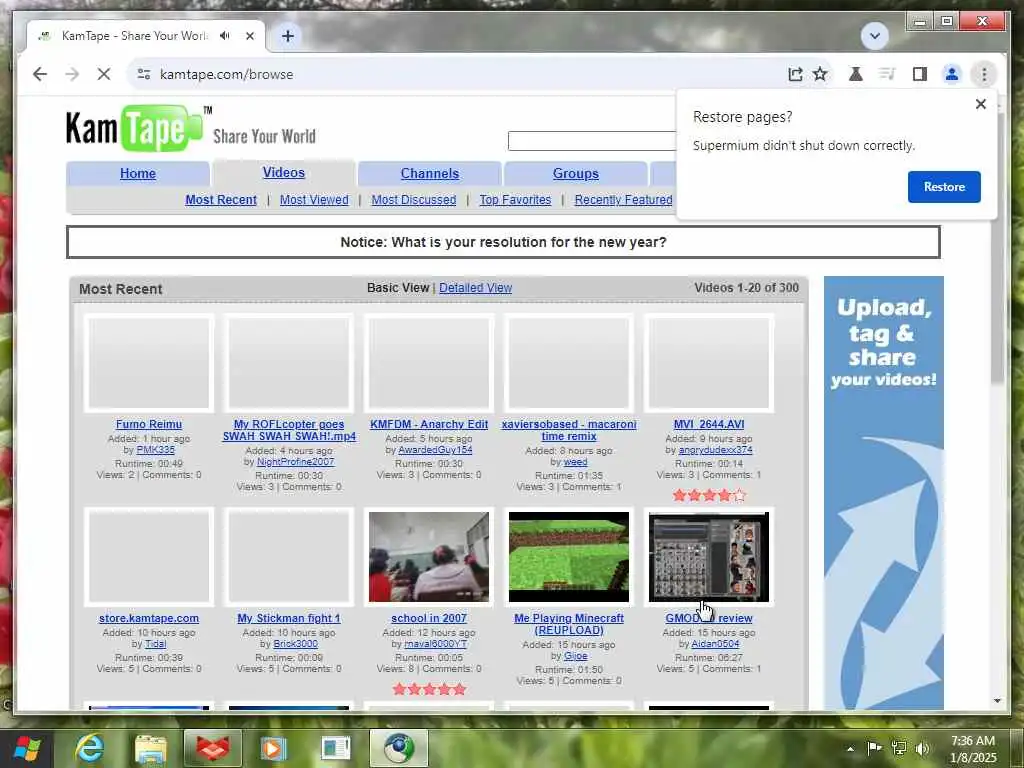Open volume control in system tray
The height and width of the screenshot is (768, 1024).
922,748
